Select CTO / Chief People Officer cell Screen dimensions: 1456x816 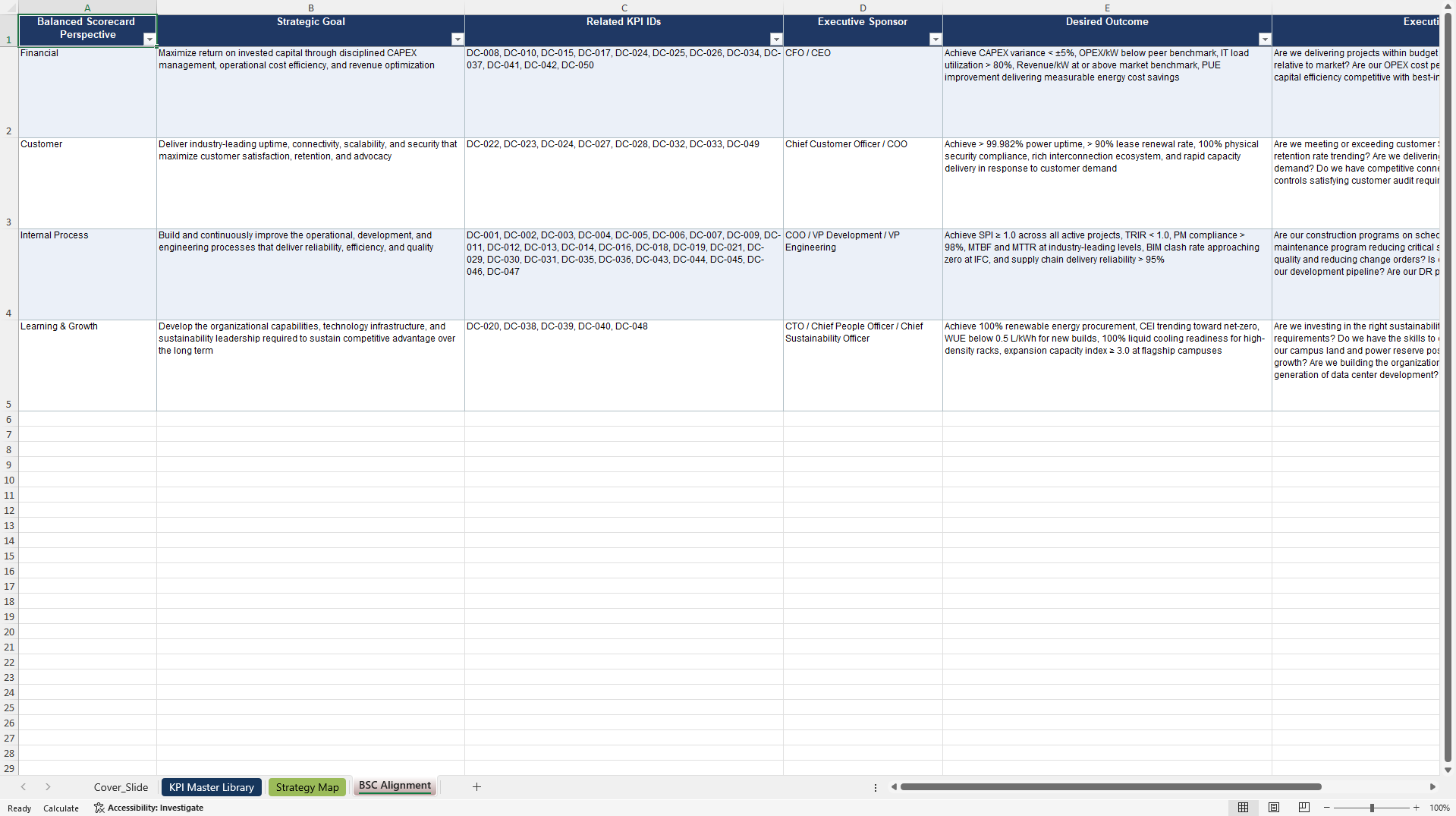863,366
